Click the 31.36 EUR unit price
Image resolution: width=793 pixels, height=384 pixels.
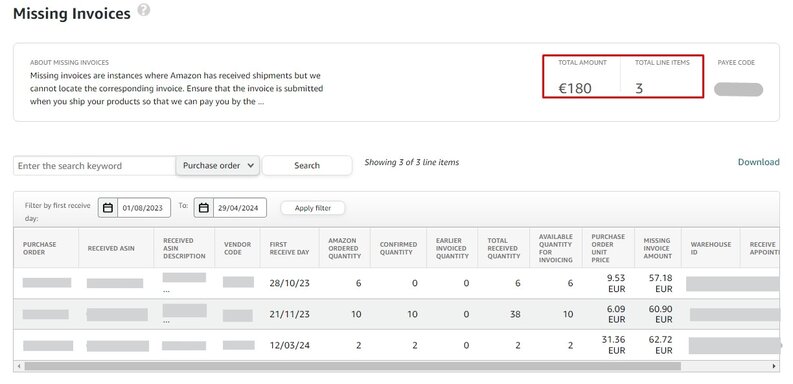pyautogui.click(x=613, y=345)
